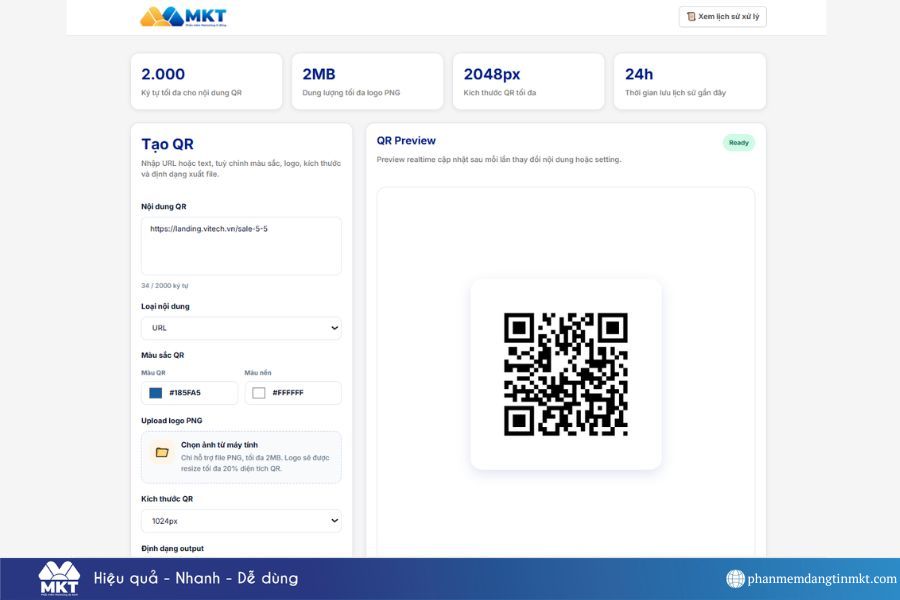The width and height of the screenshot is (900, 600).
Task: Click the Định dạng output label
Action: [172, 548]
